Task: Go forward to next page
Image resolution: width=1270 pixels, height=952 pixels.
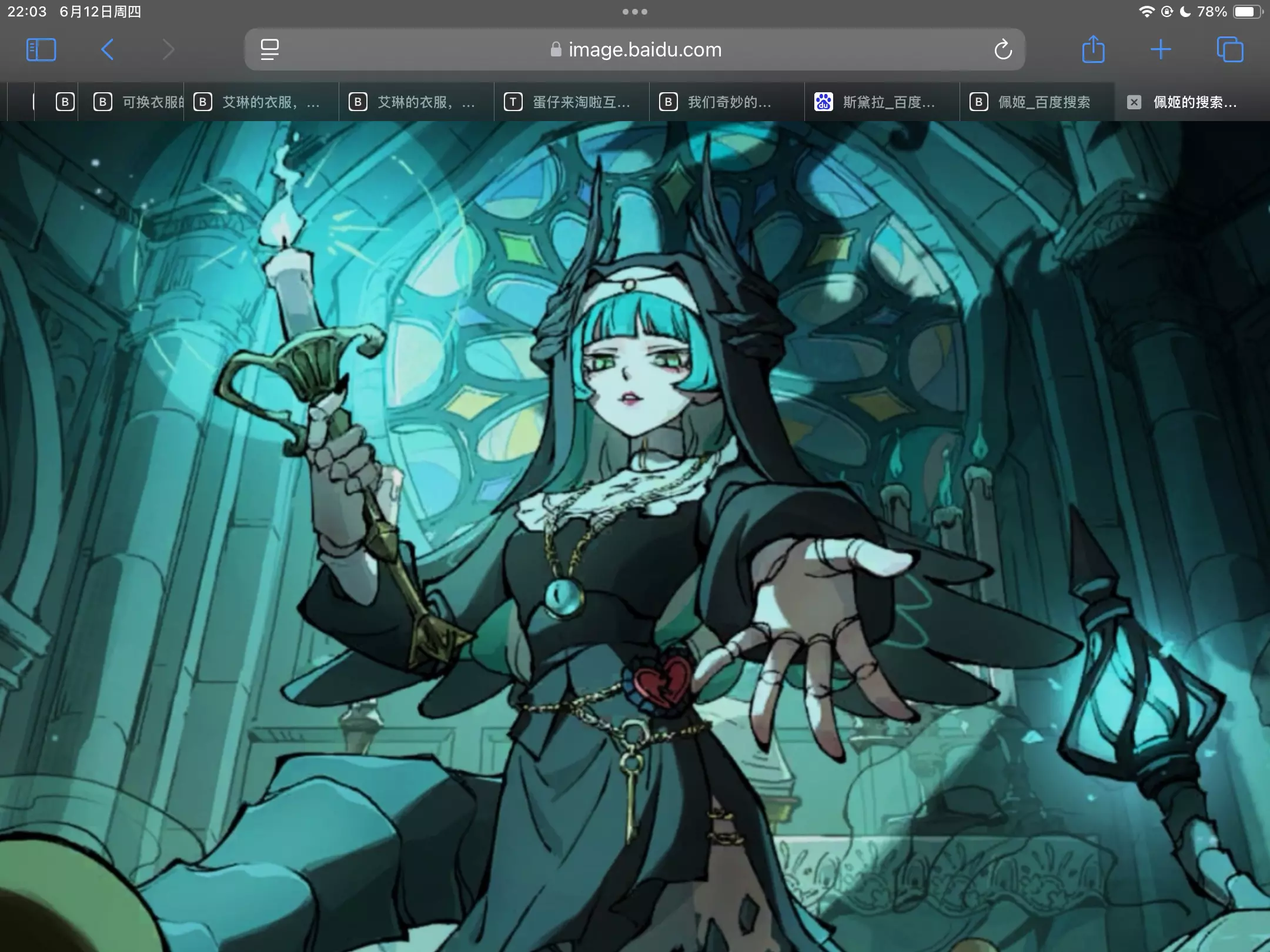Action: pyautogui.click(x=168, y=50)
